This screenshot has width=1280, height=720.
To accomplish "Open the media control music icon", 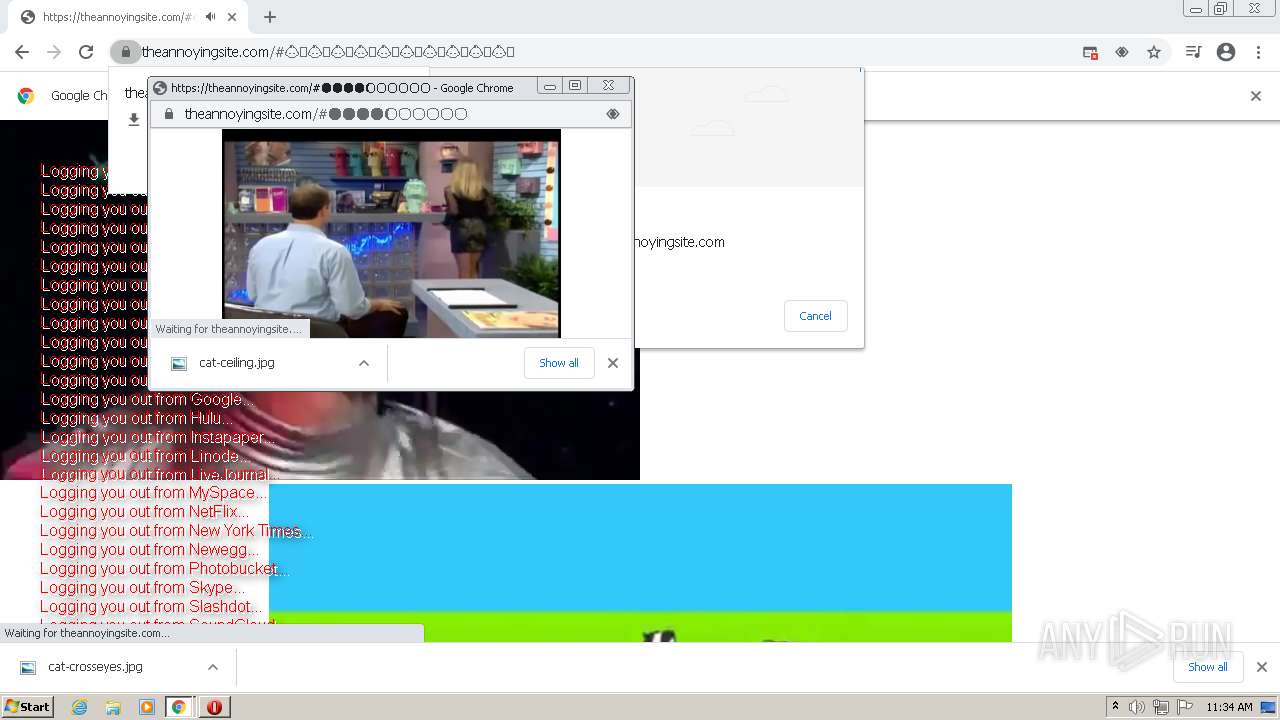I will pos(1193,52).
